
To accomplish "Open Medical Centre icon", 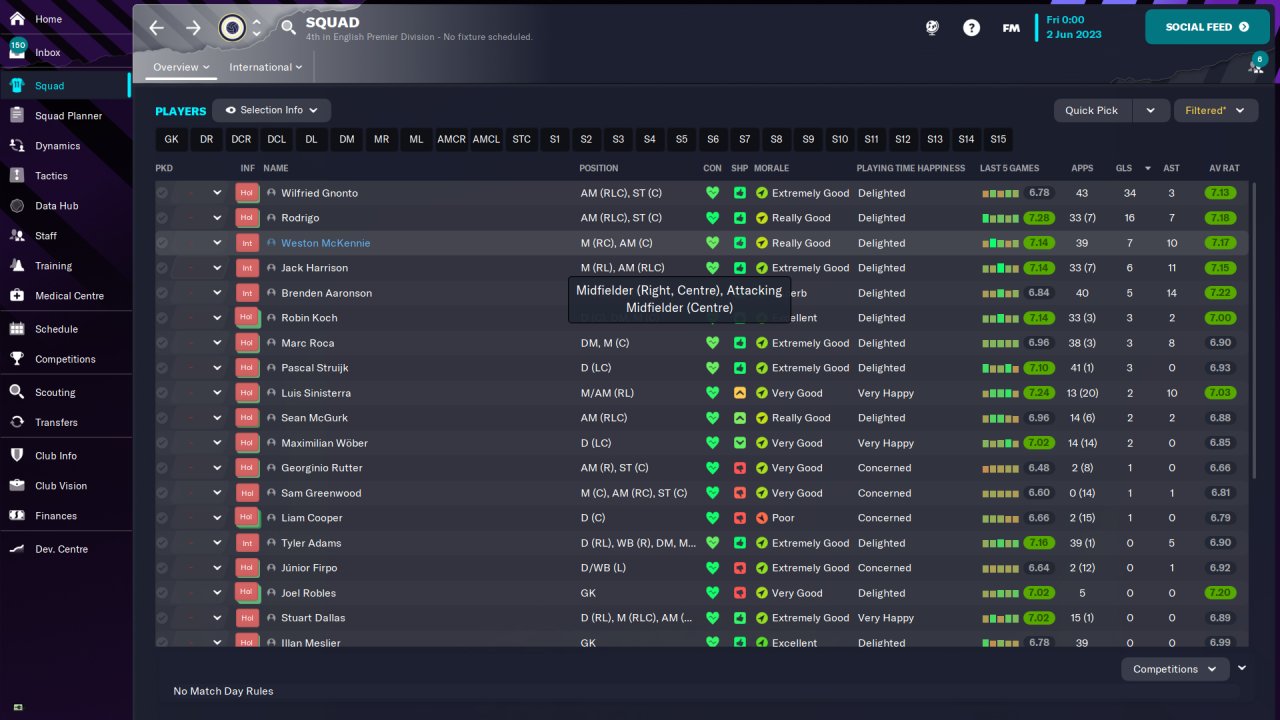I will pos(17,295).
